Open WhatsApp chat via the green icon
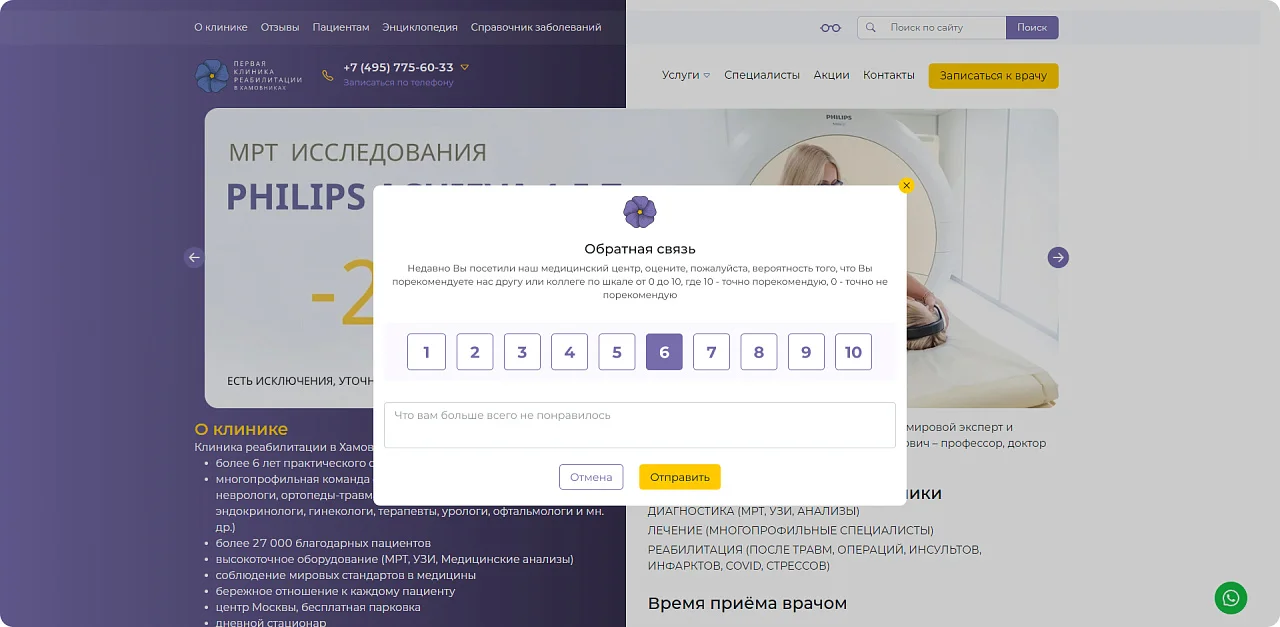The width and height of the screenshot is (1280, 627). (1230, 597)
